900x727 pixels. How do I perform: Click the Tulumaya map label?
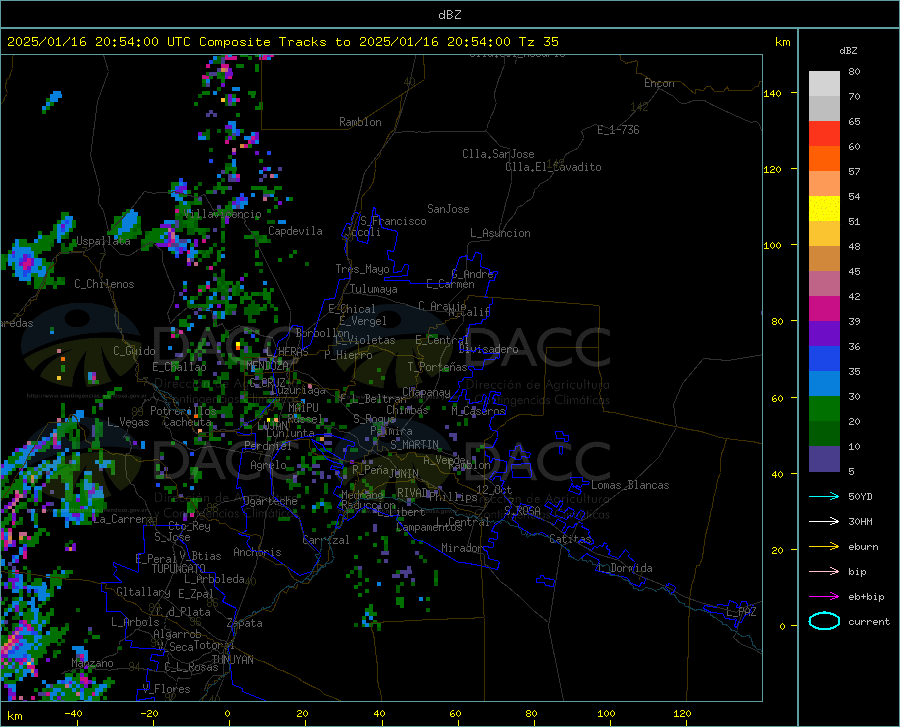point(374,289)
